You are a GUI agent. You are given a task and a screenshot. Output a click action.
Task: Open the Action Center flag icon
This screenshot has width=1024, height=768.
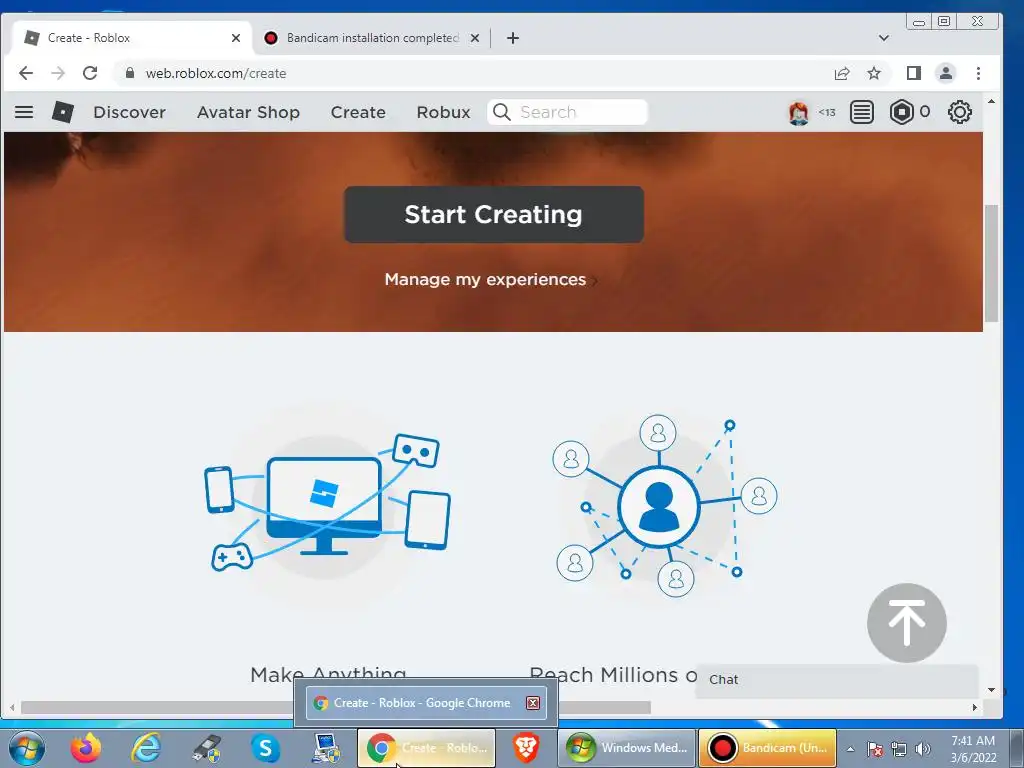875,749
